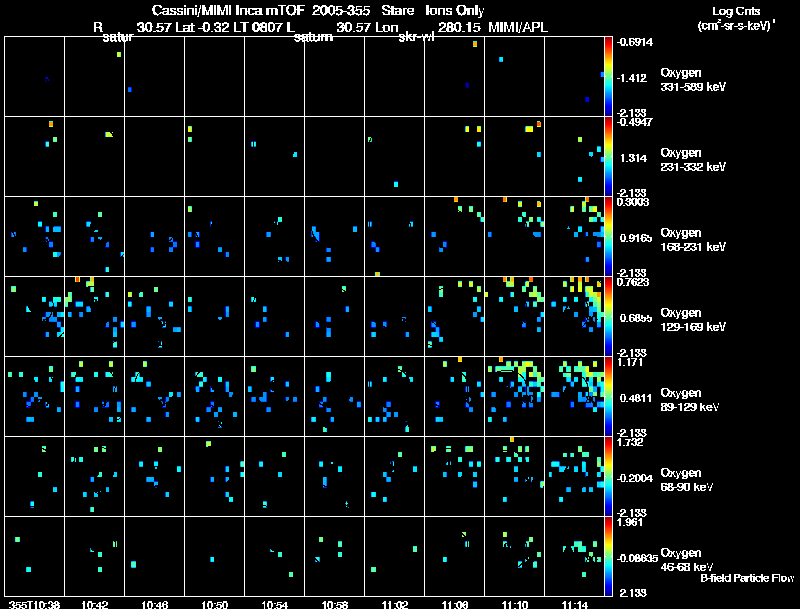Viewport: 800px width, 609px height.
Task: Click the colorbar beside Oxygen 129-169 keV
Action: pos(608,317)
